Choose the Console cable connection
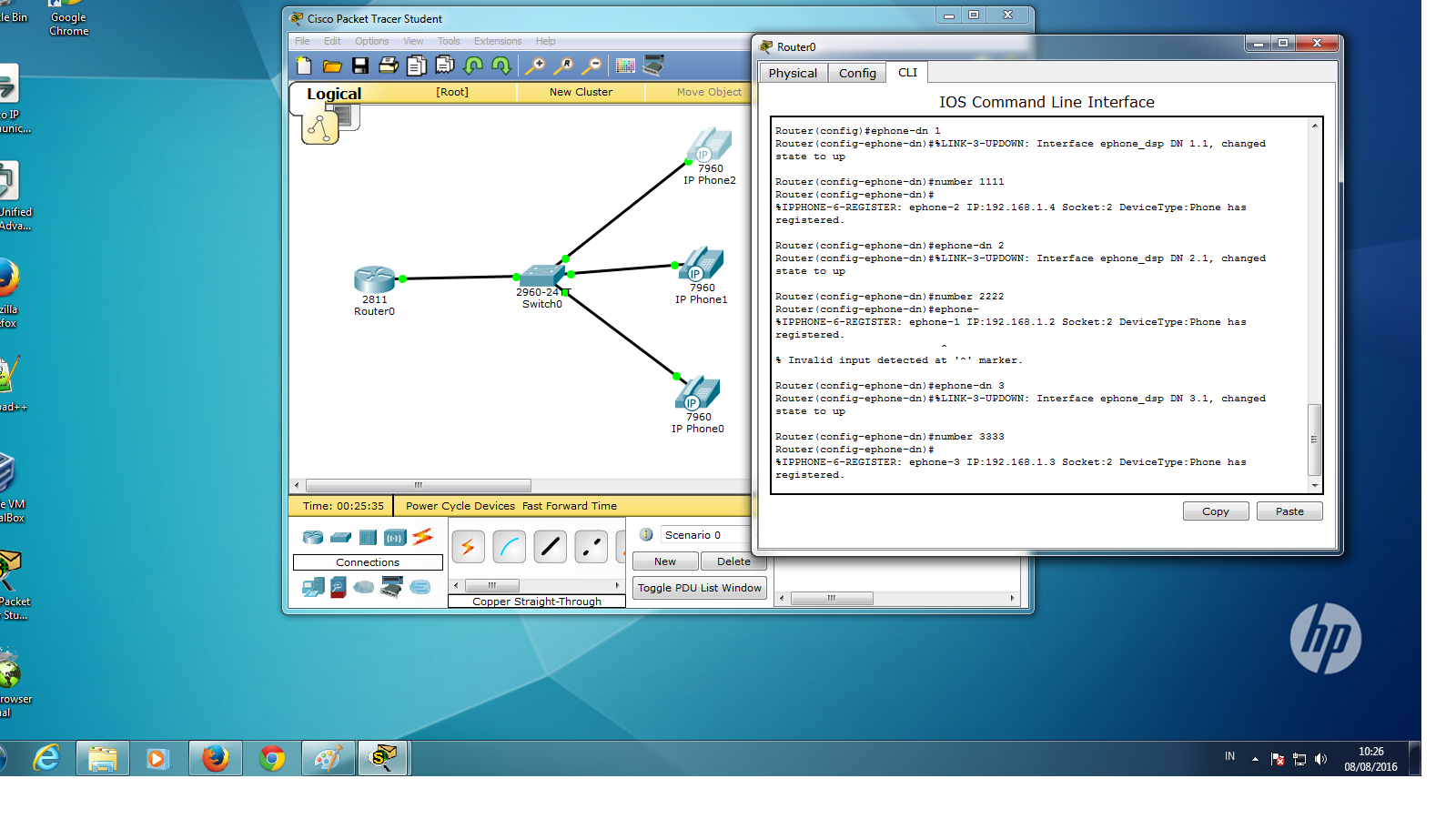Image resolution: width=1456 pixels, height=819 pixels. pos(509,547)
